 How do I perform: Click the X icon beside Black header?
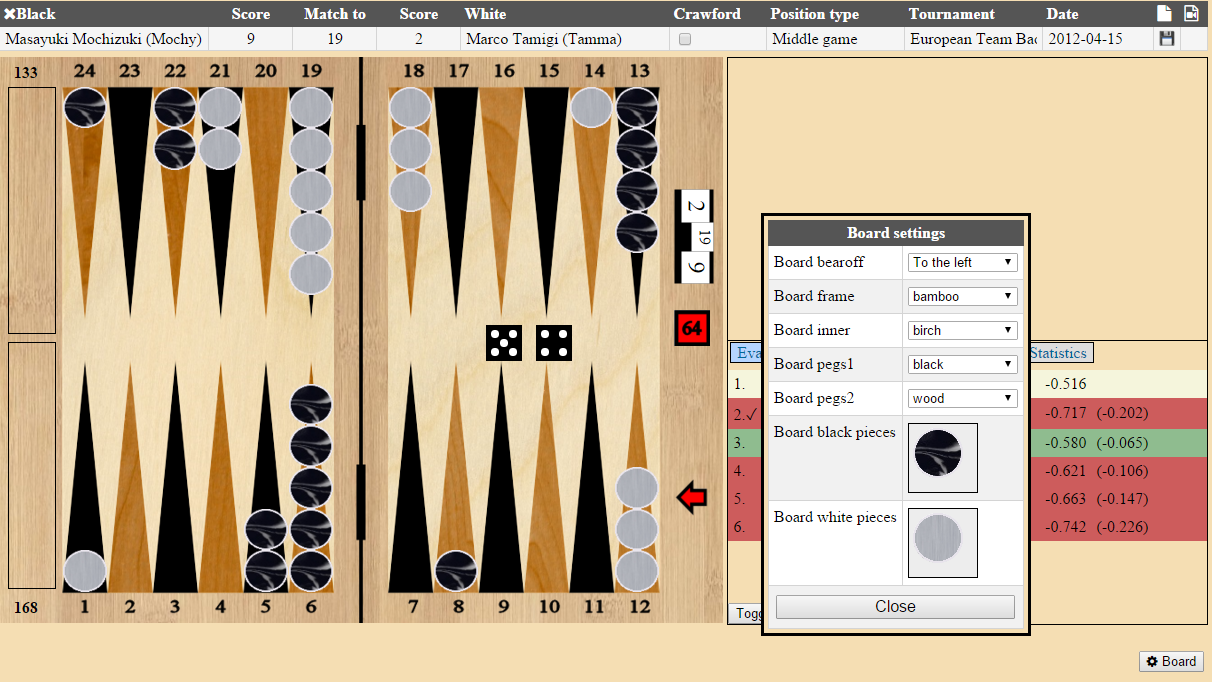coord(9,14)
